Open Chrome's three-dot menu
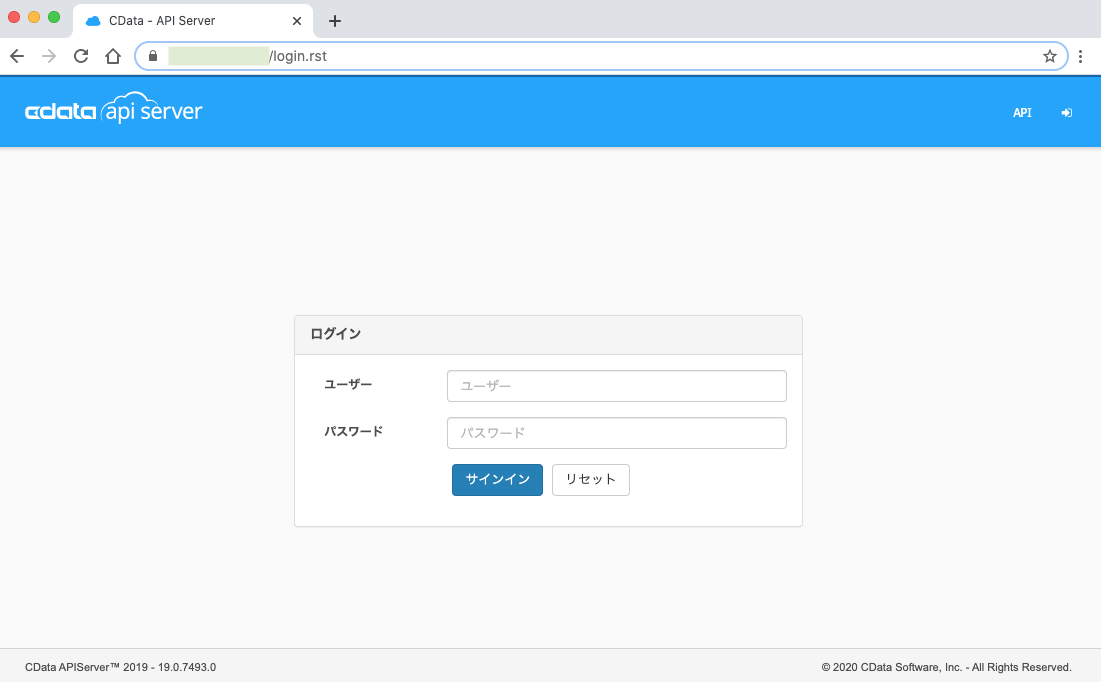1101x682 pixels. [1080, 56]
